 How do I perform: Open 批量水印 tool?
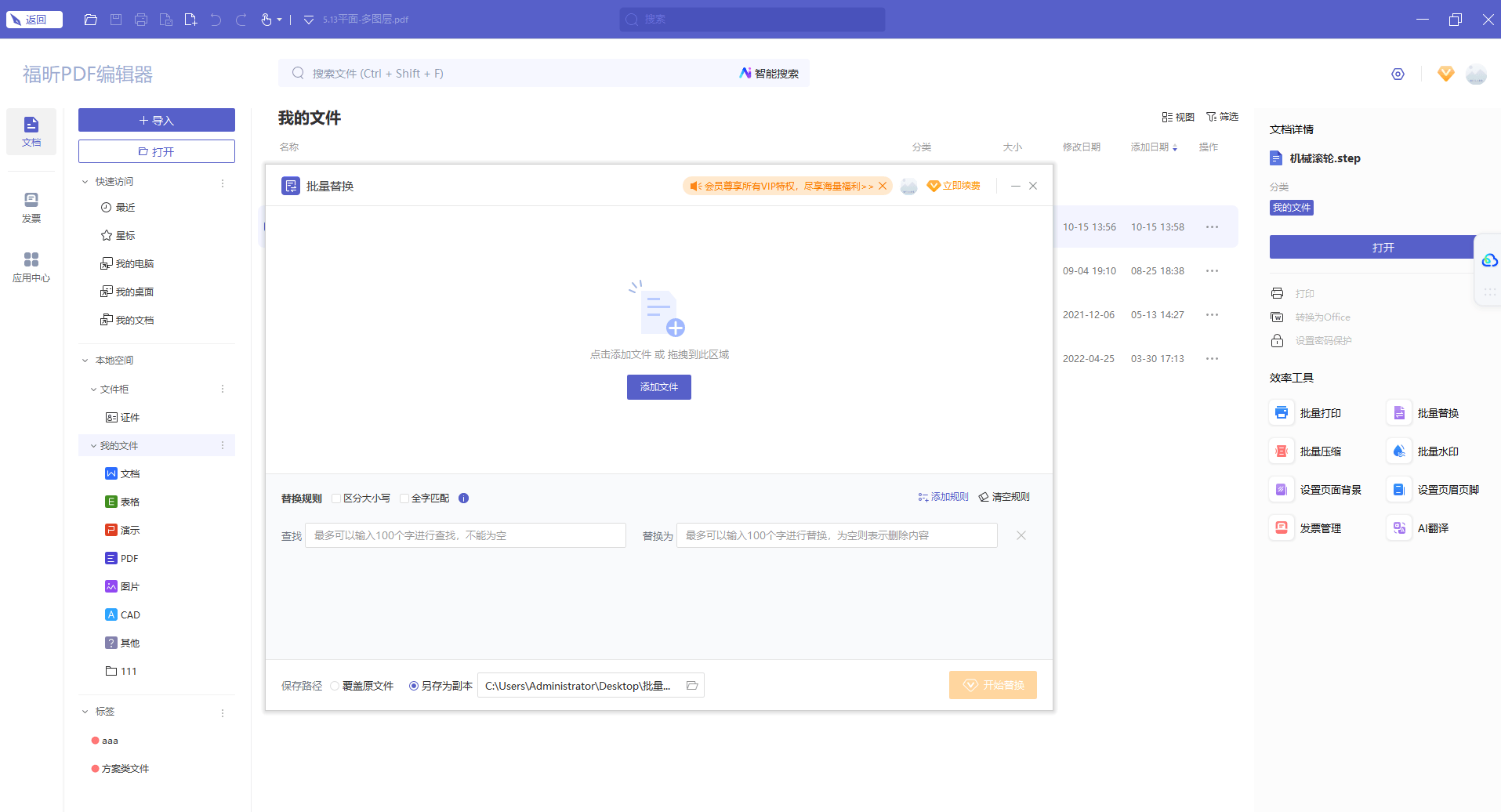(1423, 451)
